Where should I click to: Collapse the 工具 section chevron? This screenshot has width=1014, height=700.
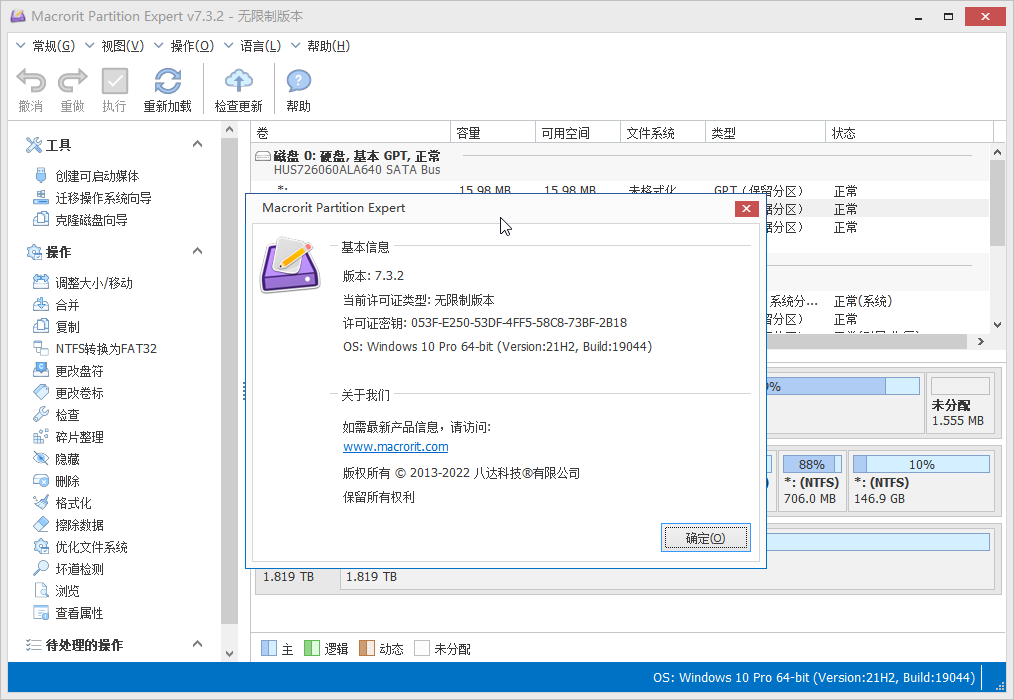(x=197, y=144)
